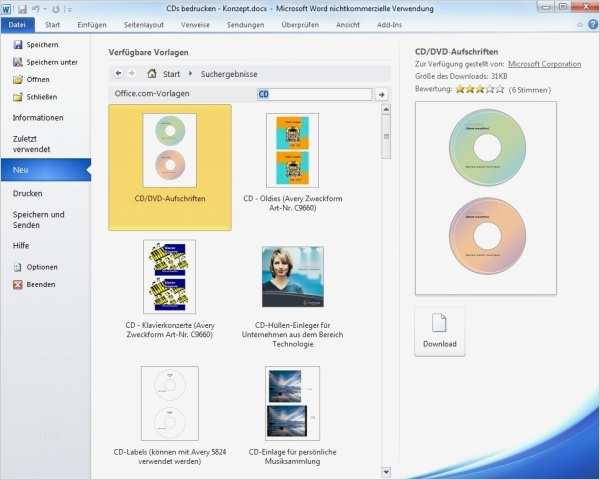Switch to the Start ribbon tab

click(52, 25)
